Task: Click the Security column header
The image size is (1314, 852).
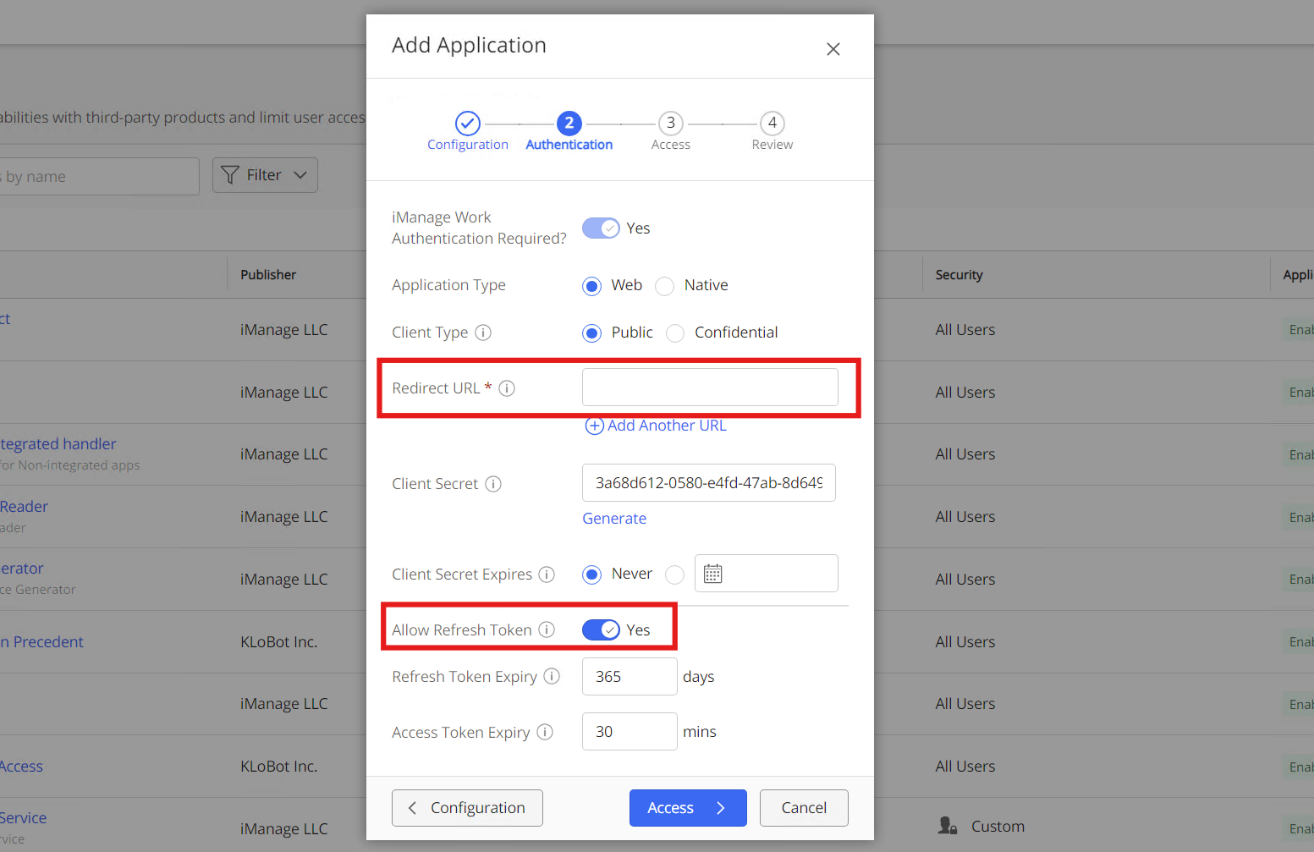Action: 959,275
